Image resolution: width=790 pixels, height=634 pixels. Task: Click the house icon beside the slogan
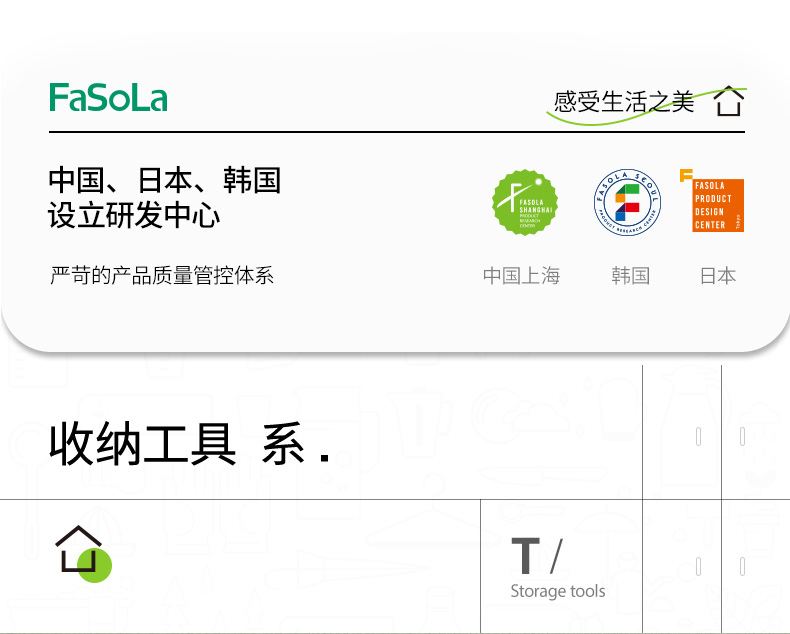[729, 101]
